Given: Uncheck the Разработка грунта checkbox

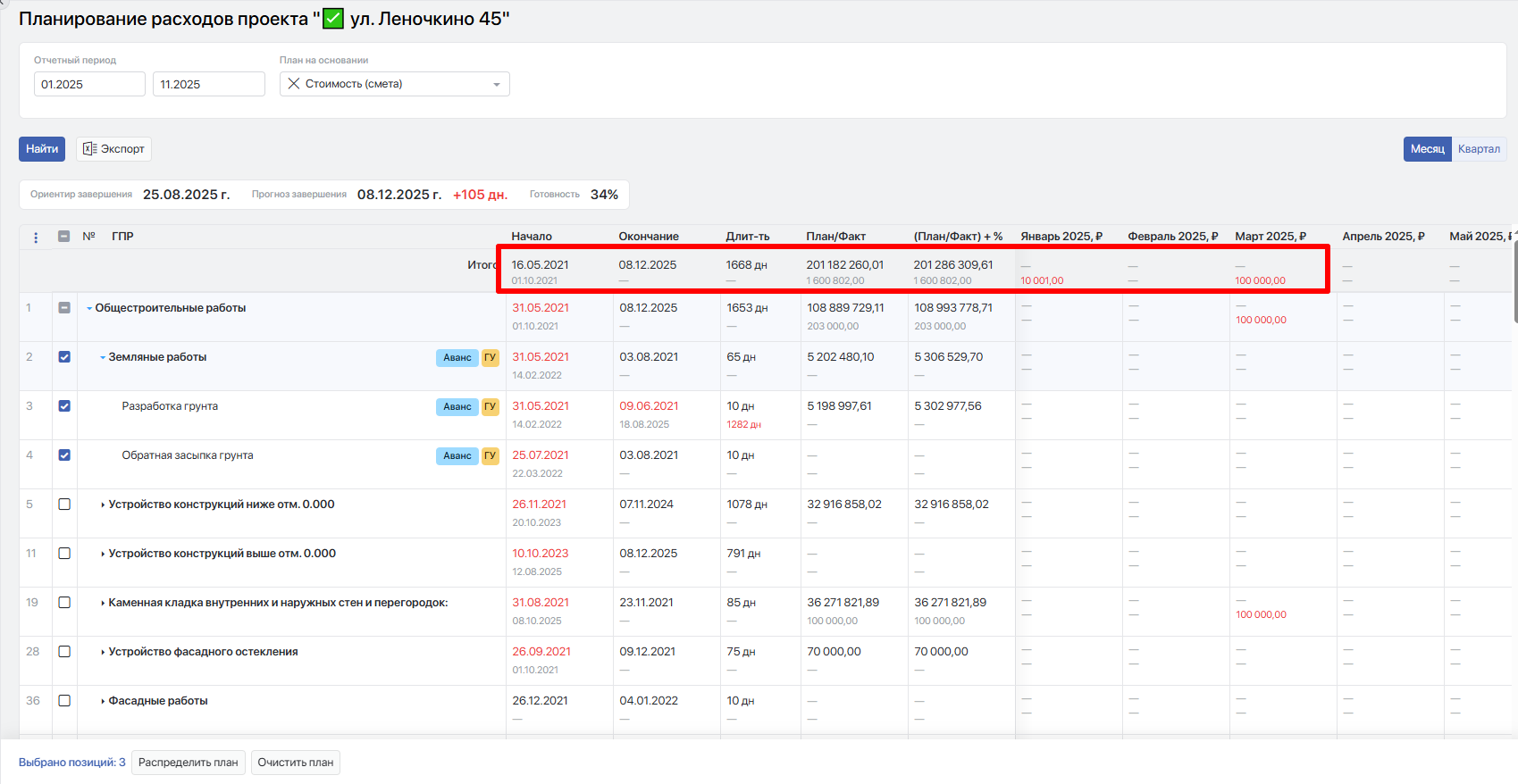Looking at the screenshot, I should tap(64, 406).
